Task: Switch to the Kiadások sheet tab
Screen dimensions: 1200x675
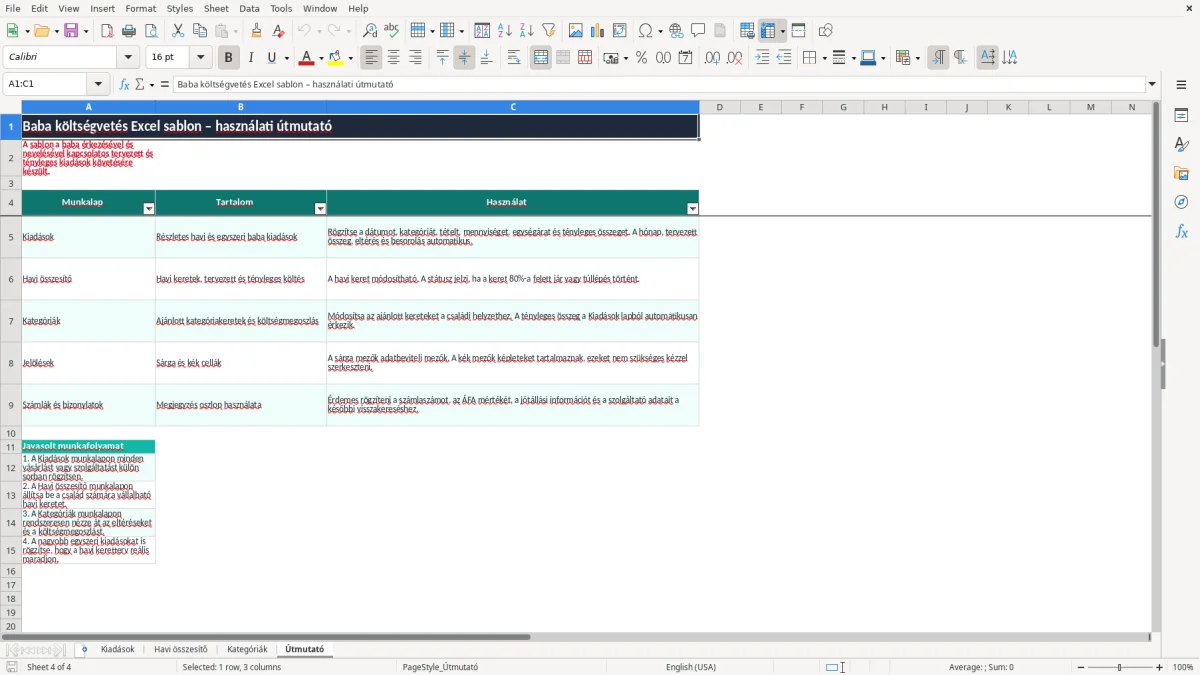Action: click(x=117, y=649)
